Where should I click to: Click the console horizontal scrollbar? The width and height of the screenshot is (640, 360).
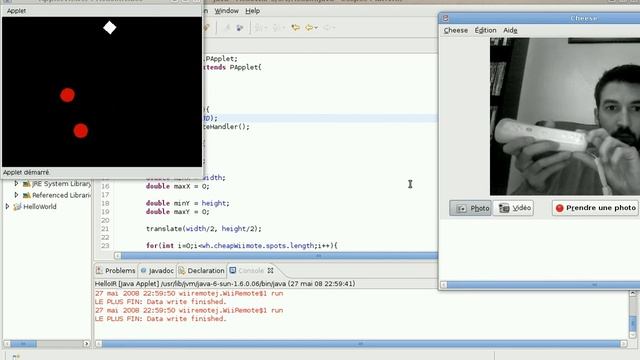coord(360,344)
